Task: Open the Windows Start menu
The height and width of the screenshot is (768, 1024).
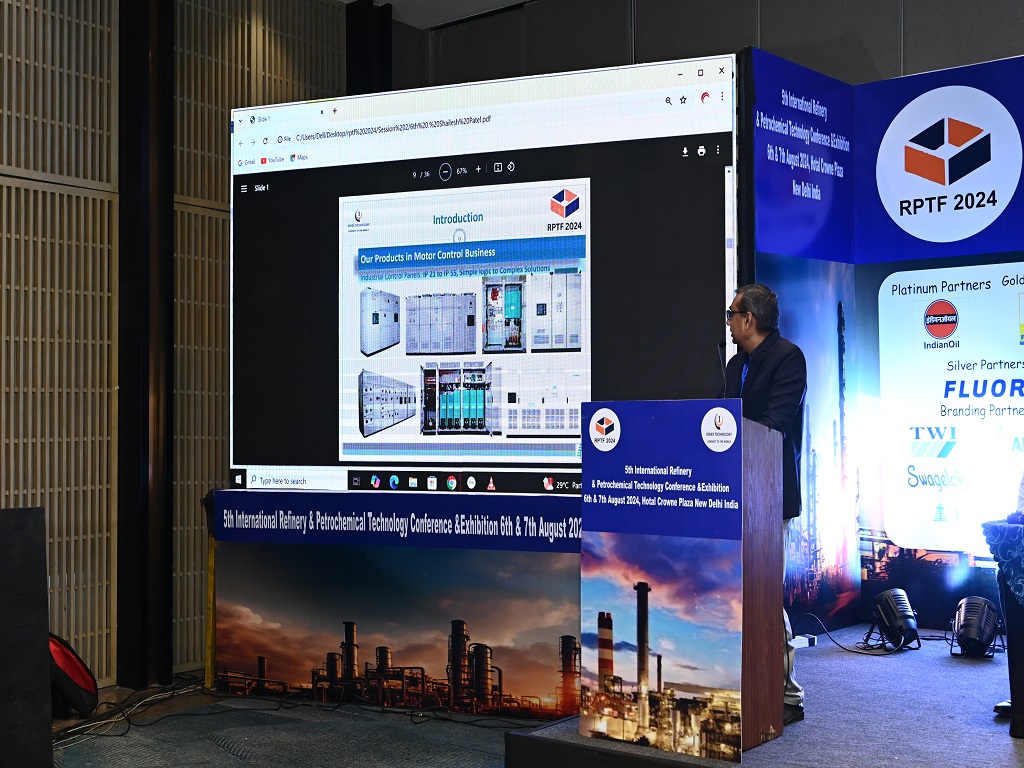Action: point(238,479)
